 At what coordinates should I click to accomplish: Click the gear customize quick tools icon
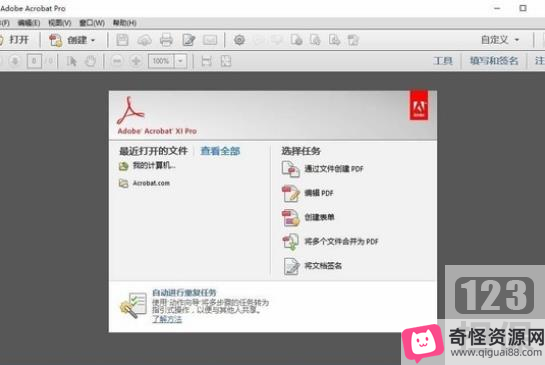[x=239, y=40]
